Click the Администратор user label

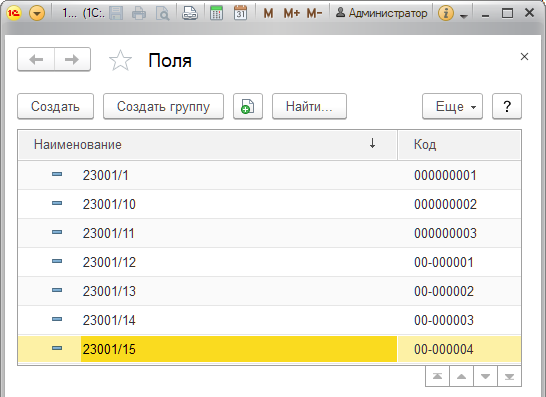tap(381, 13)
